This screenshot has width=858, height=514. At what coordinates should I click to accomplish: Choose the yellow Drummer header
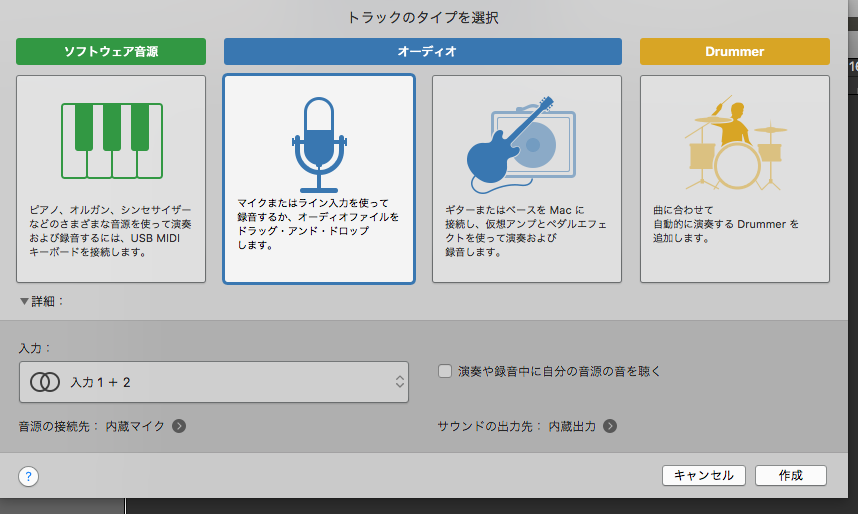pyautogui.click(x=734, y=51)
